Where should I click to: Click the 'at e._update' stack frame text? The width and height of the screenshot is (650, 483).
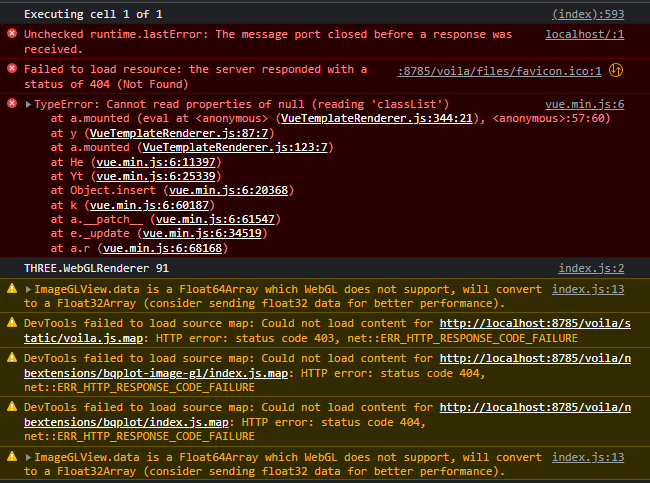(x=90, y=233)
